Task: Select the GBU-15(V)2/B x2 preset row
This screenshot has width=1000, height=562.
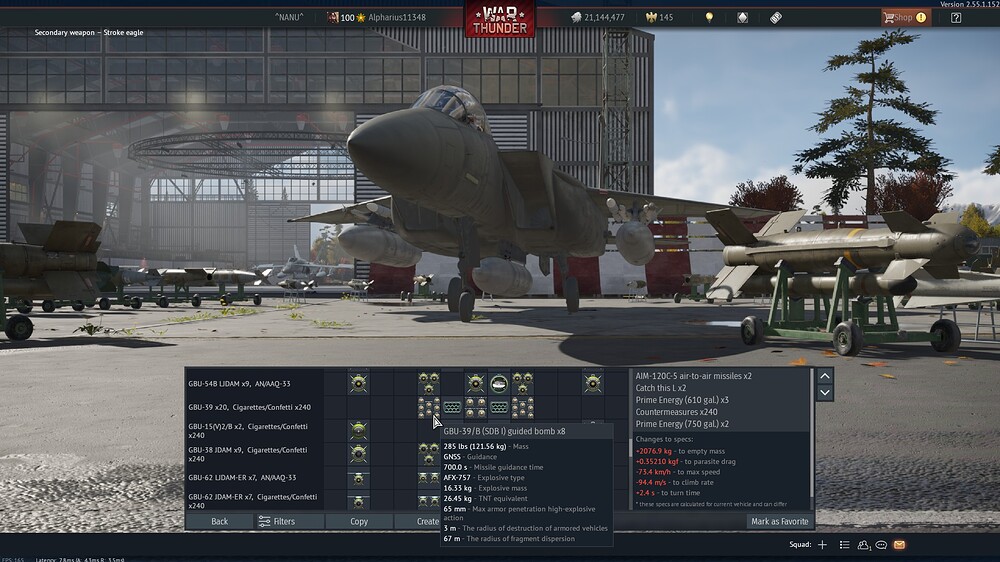Action: (x=255, y=431)
